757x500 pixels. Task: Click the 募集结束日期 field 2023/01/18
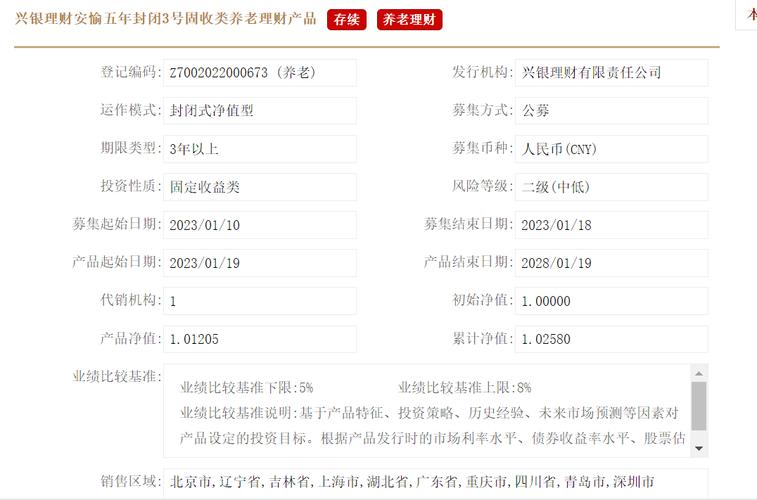point(611,225)
